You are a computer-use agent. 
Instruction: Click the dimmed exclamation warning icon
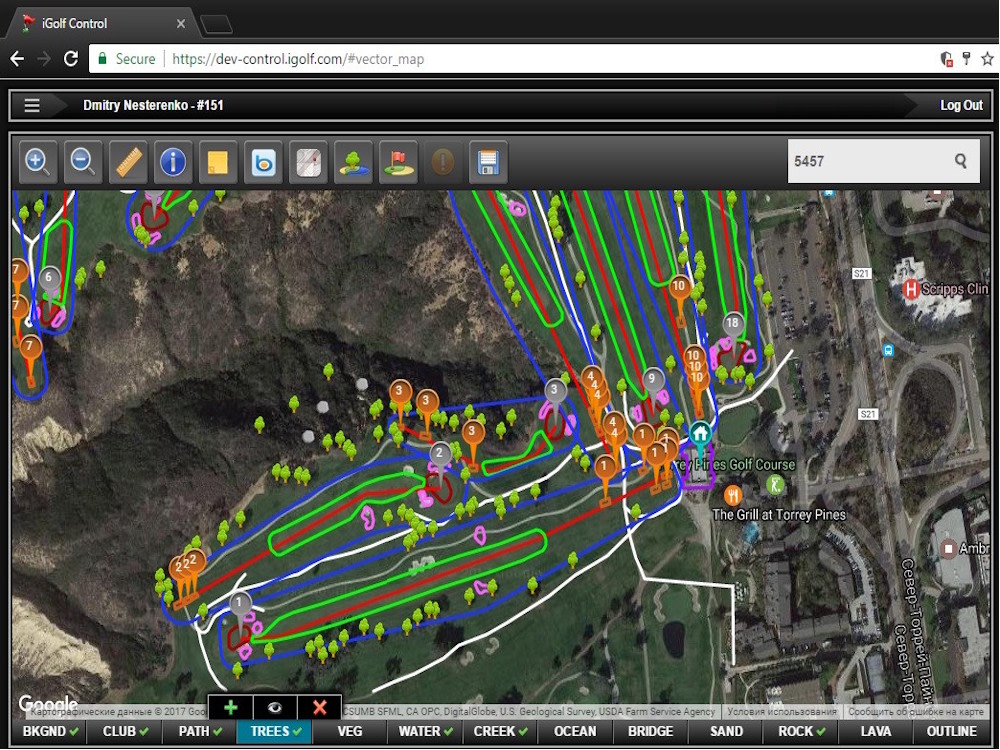(x=443, y=162)
